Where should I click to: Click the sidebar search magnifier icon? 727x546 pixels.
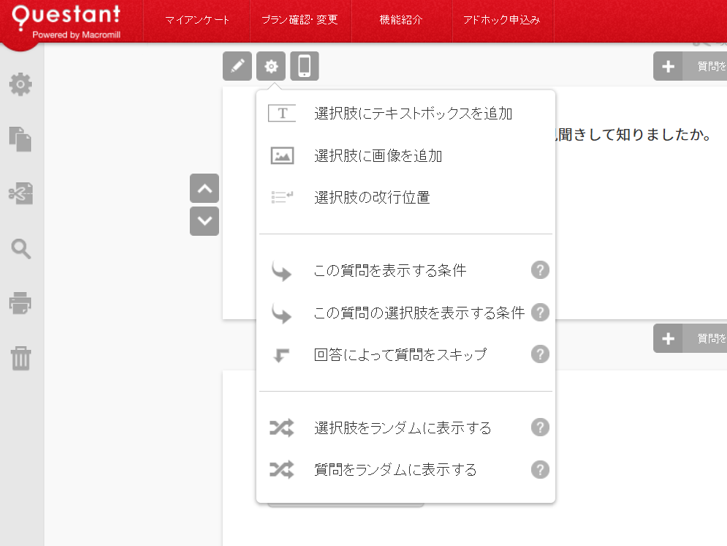(x=21, y=249)
